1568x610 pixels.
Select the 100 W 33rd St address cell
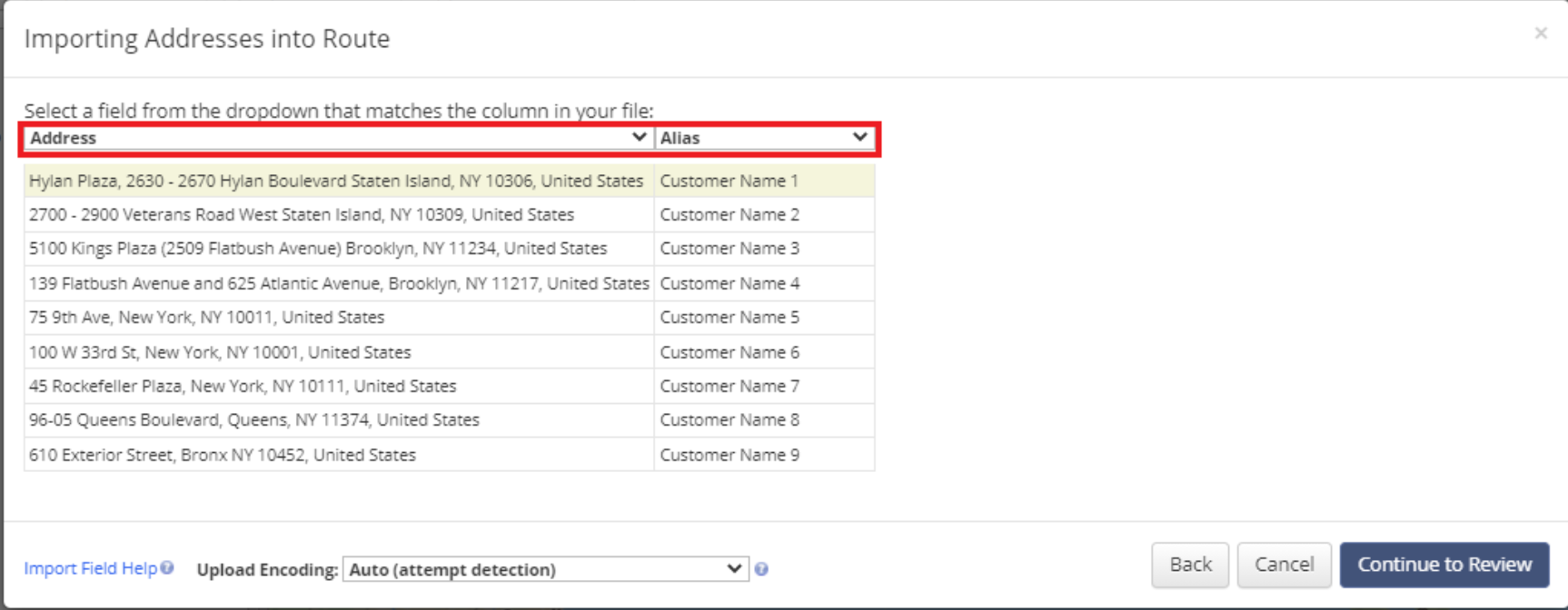(339, 352)
